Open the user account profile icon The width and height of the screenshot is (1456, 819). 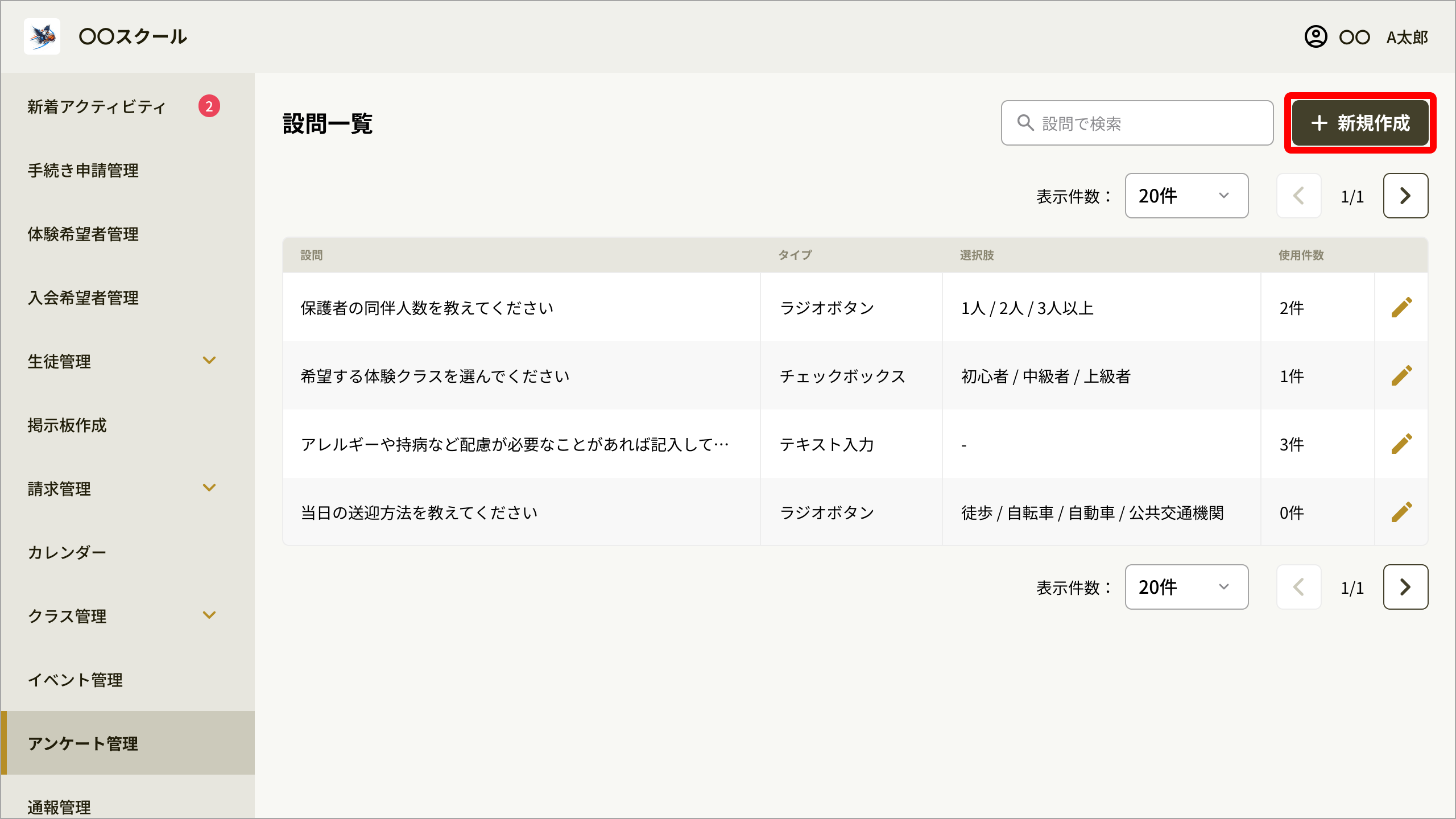pyautogui.click(x=1316, y=37)
